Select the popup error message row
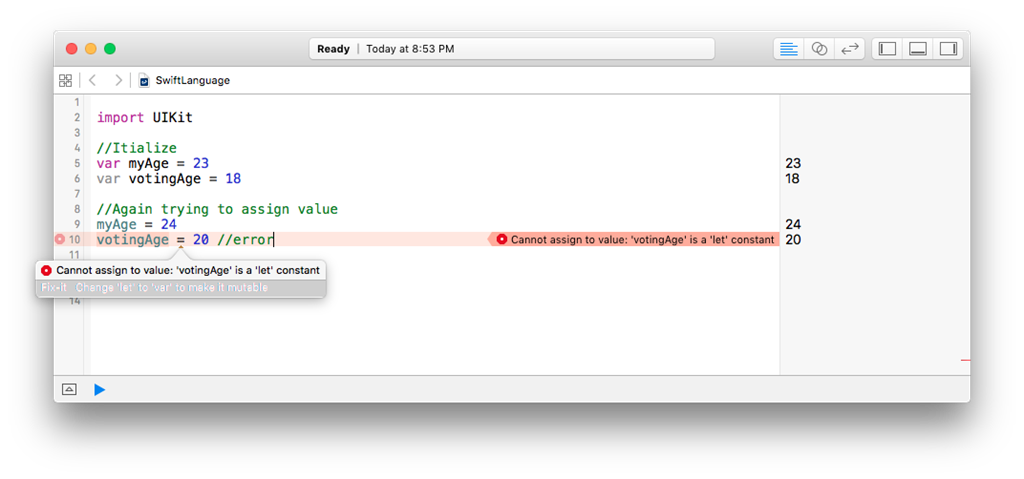1024x479 pixels. click(x=181, y=270)
